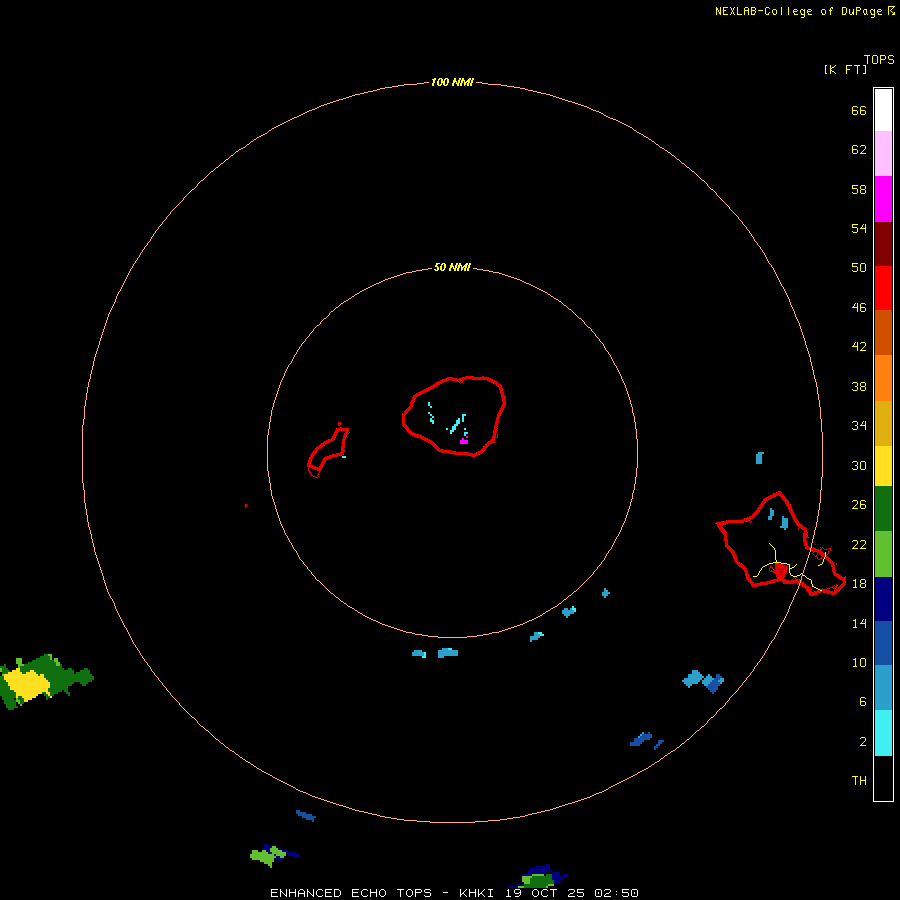900x900 pixels.
Task: Click the dark red 54 legend swatch
Action: coord(883,243)
